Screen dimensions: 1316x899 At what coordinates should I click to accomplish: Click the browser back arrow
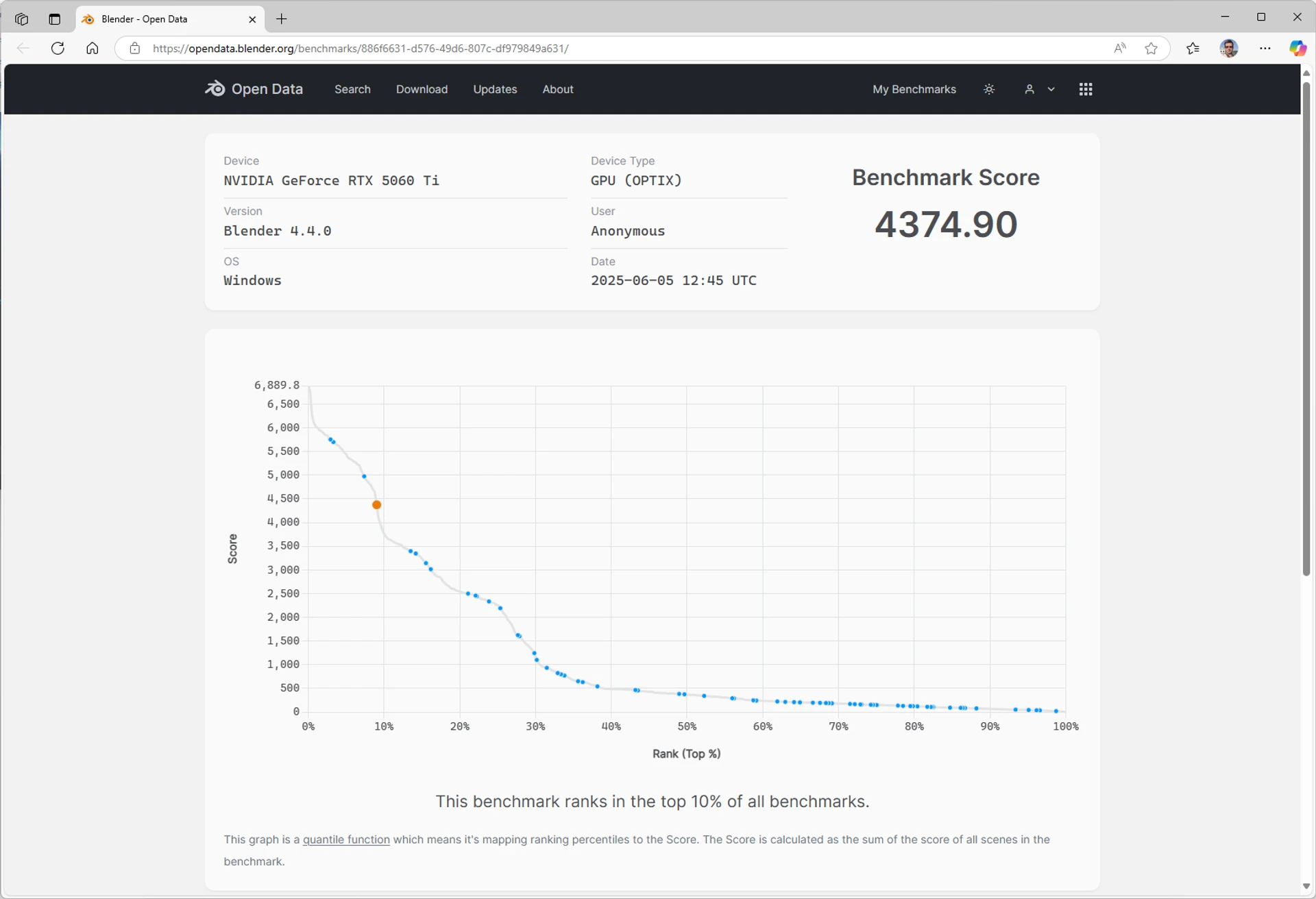[23, 48]
